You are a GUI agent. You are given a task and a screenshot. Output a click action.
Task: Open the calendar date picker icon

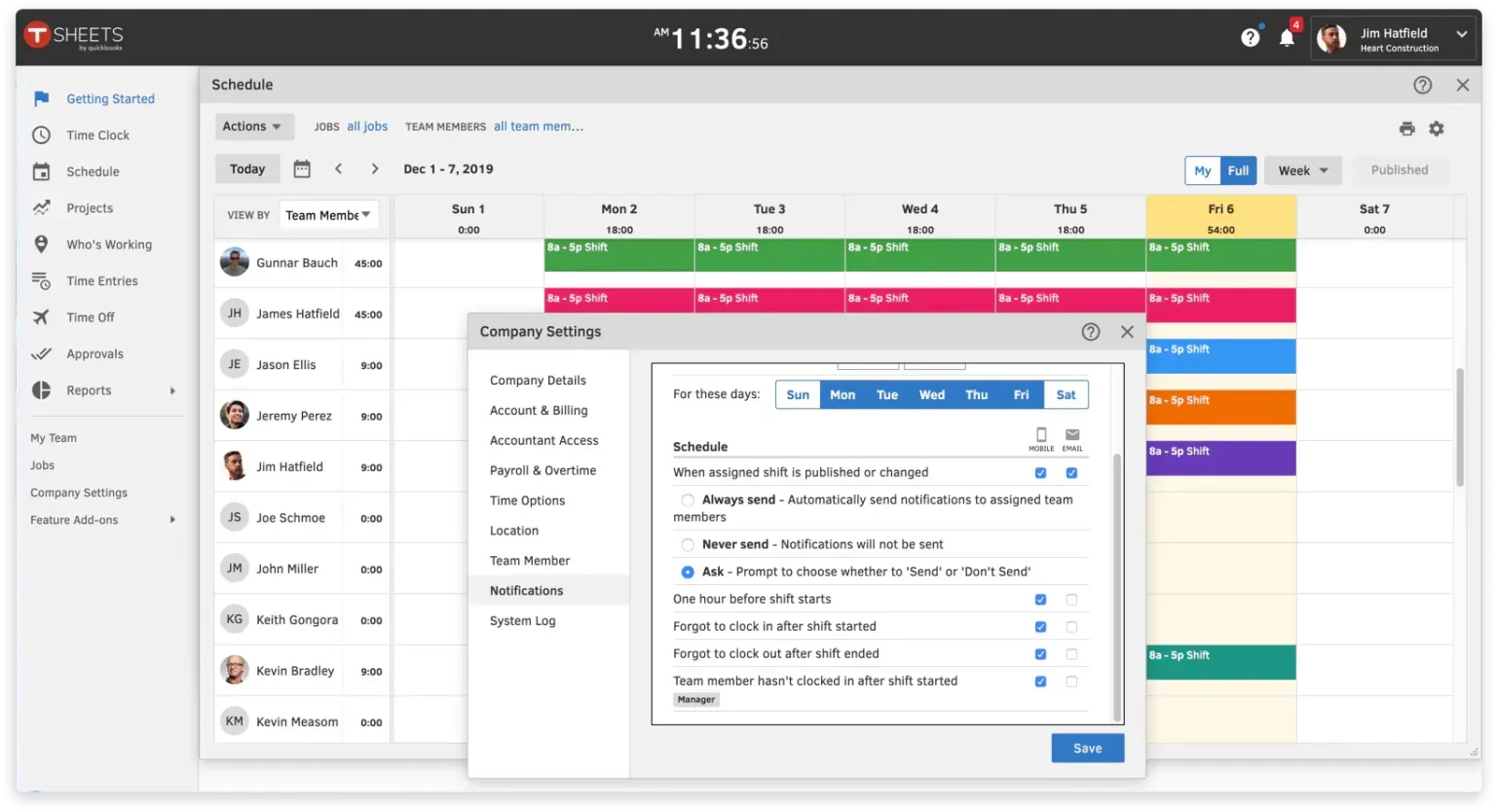302,168
